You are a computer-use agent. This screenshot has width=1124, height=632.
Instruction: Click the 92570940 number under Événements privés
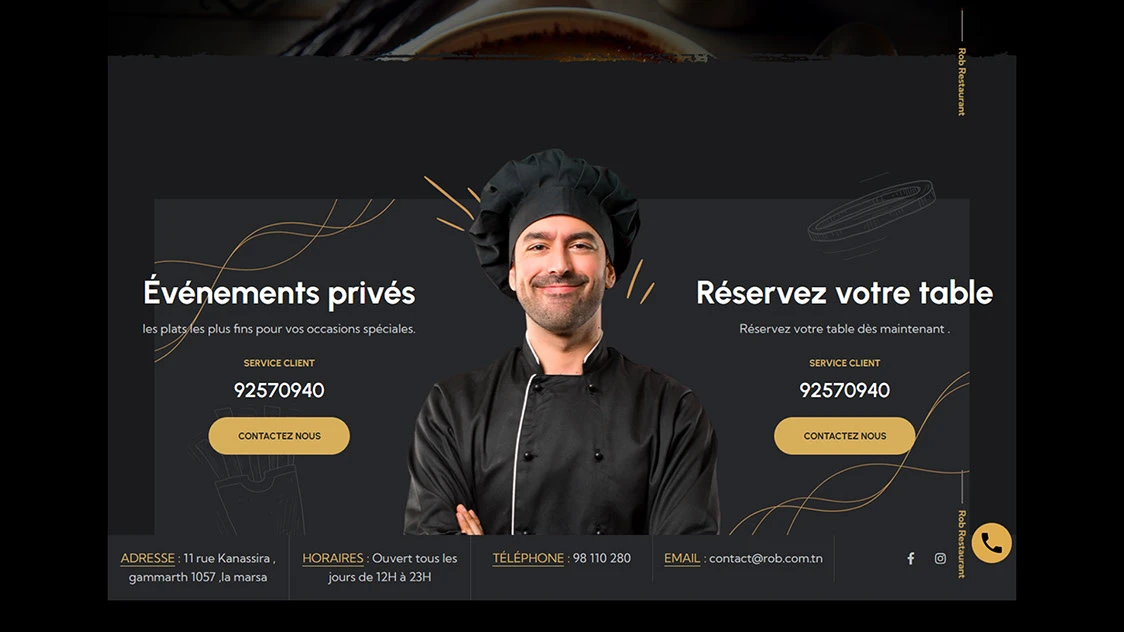[x=279, y=390]
